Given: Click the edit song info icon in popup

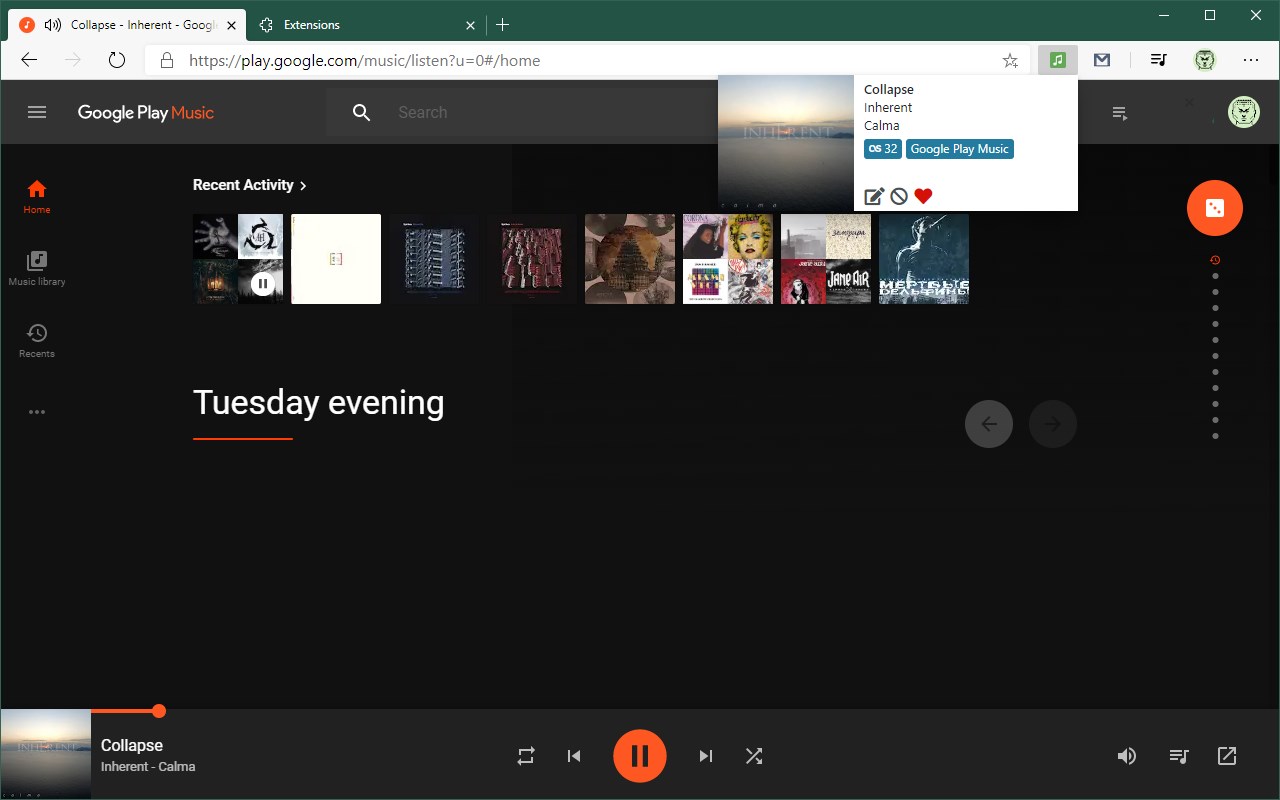Looking at the screenshot, I should [x=874, y=196].
